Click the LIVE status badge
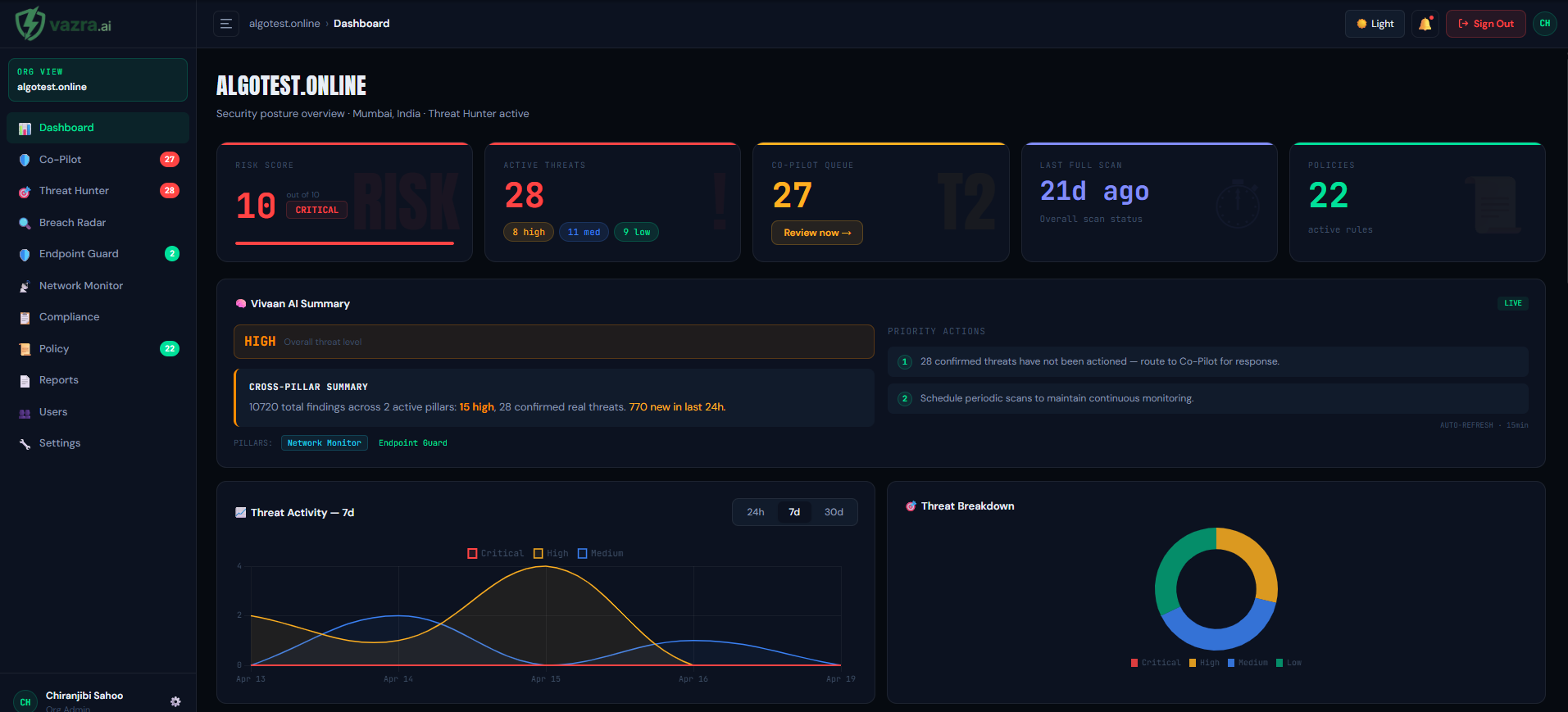This screenshot has width=1568, height=712. click(1513, 303)
